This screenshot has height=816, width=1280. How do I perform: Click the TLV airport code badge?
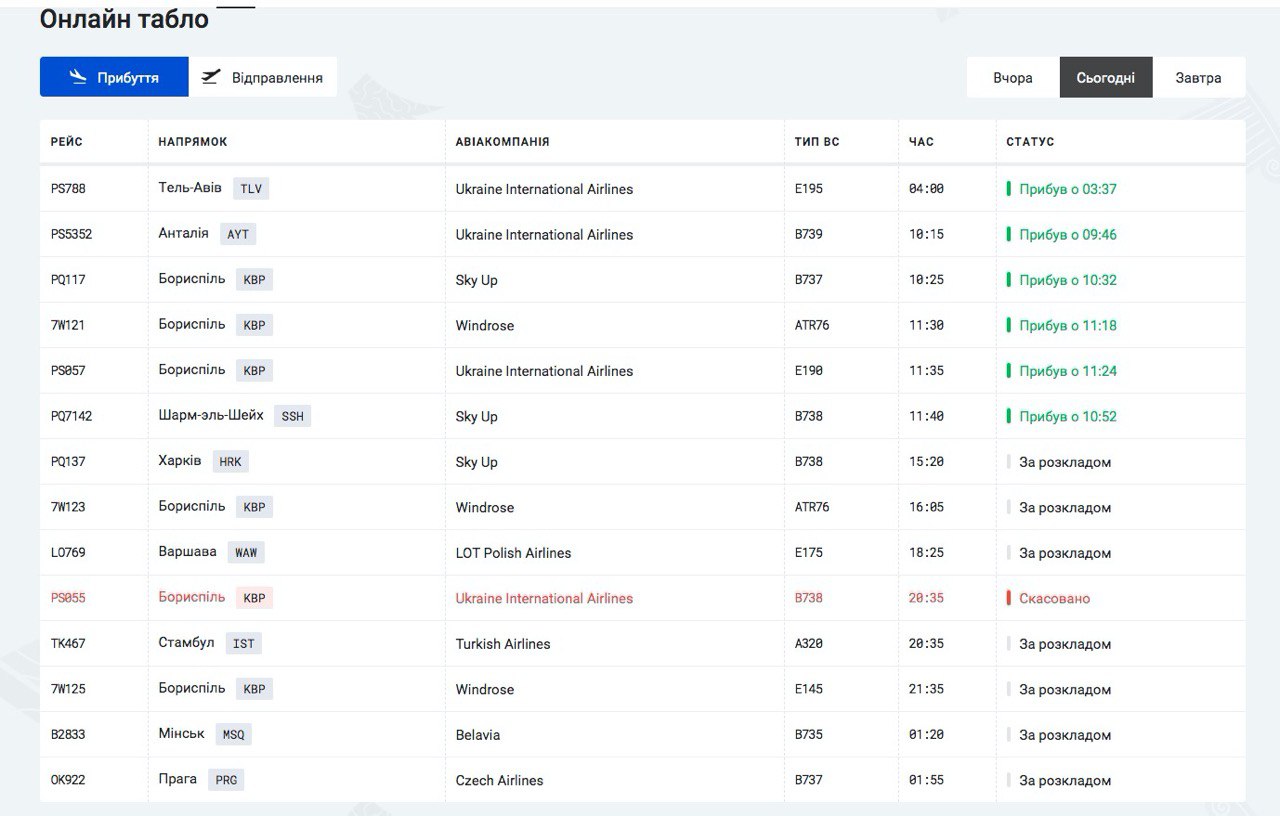(251, 189)
